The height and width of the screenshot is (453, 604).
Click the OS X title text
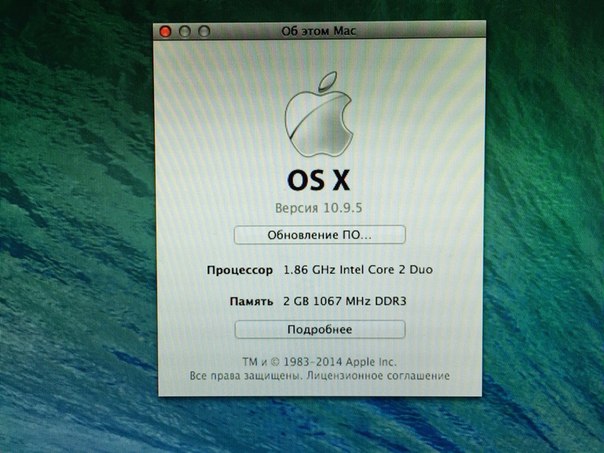point(319,180)
